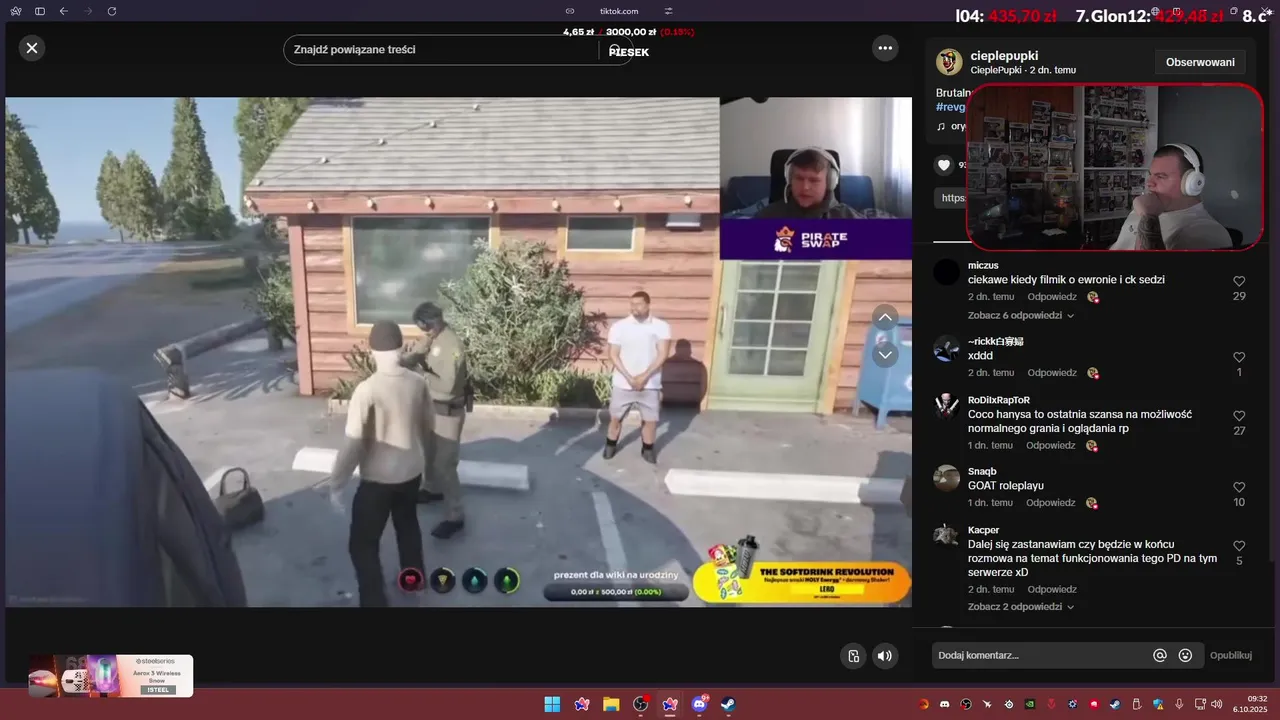This screenshot has width=1280, height=720.
Task: Open File Explorer from taskbar
Action: 611,704
